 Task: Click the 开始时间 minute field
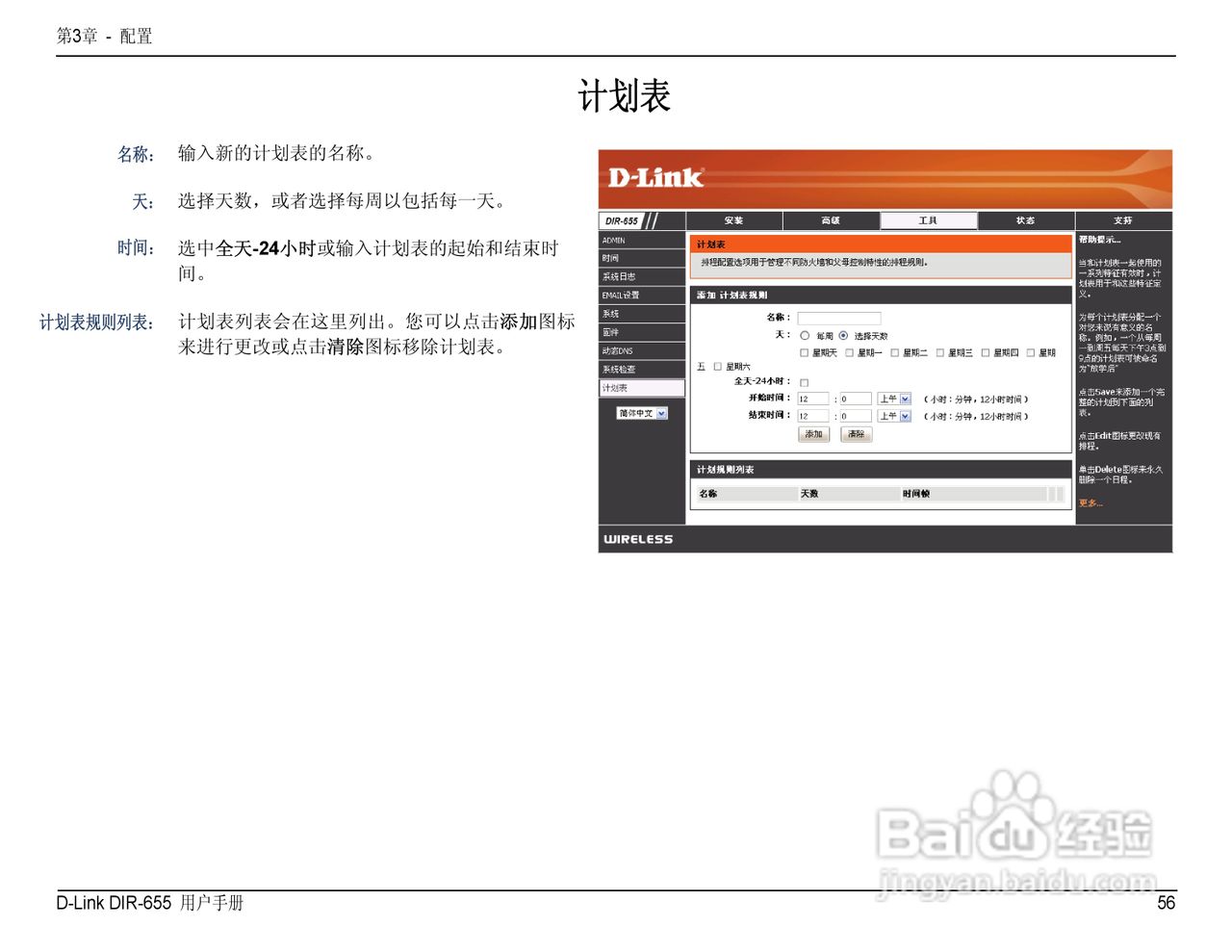(857, 399)
